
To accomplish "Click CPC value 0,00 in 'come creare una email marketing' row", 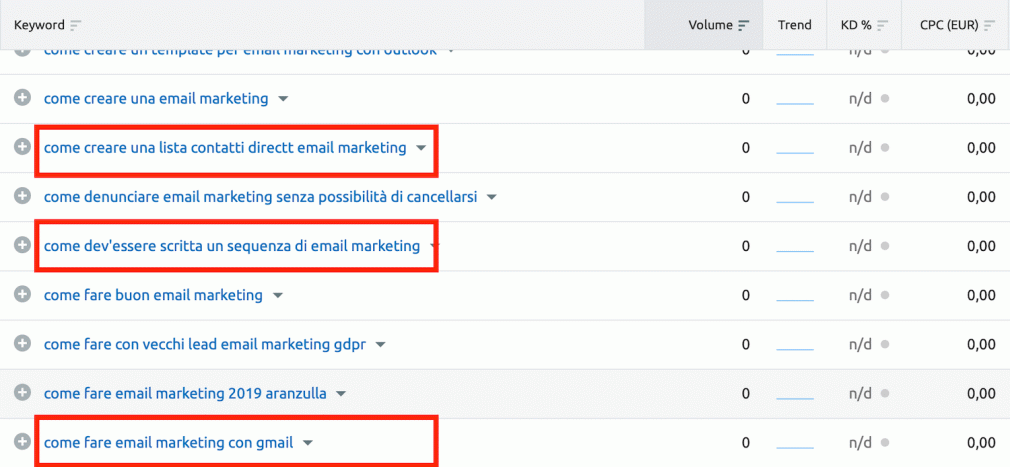I will click(981, 99).
